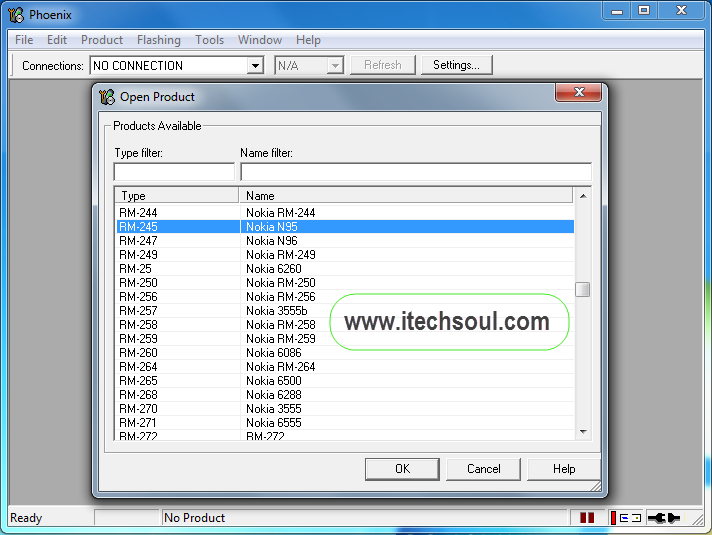Select RM-268 Nokia 6288 row

(x=345, y=395)
